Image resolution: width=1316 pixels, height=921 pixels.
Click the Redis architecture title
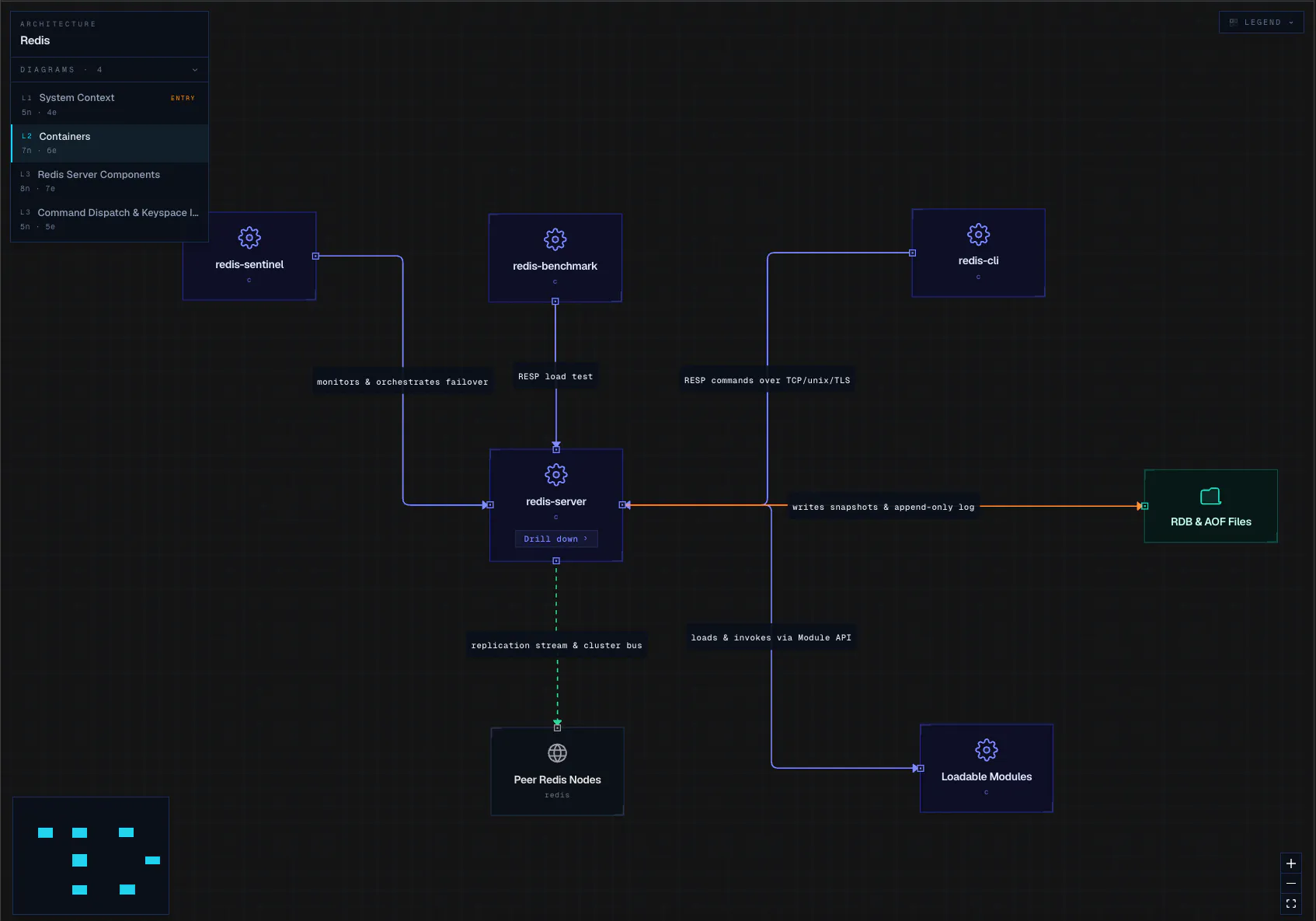click(x=35, y=40)
